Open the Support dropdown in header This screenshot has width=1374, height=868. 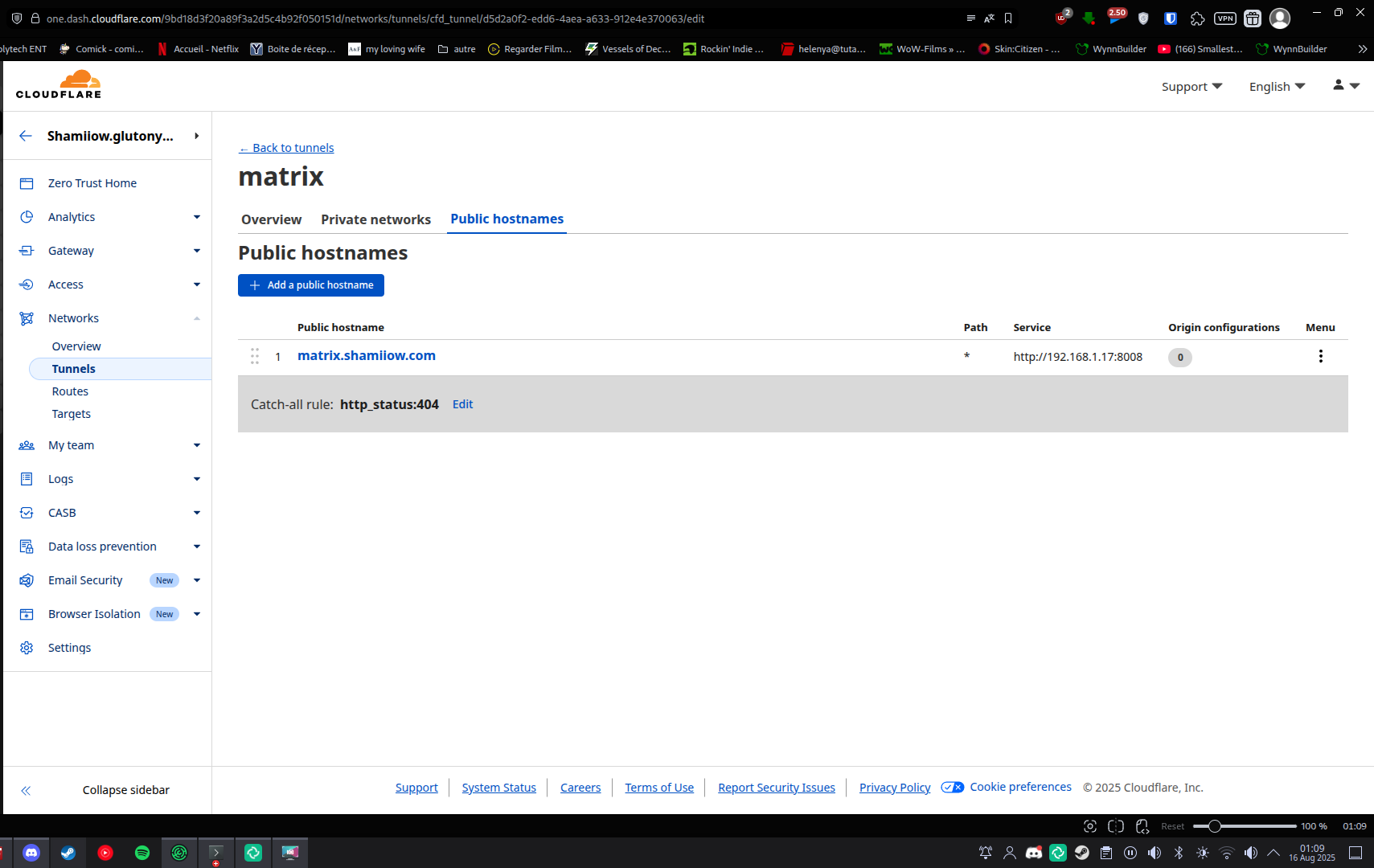(x=1191, y=87)
